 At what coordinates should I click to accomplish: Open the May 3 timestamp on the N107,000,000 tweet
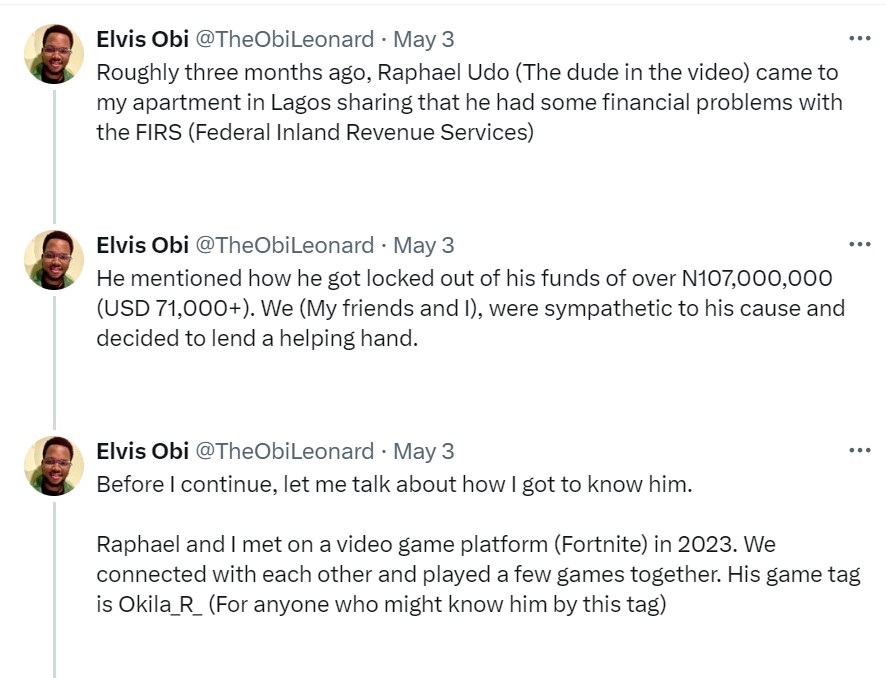pyautogui.click(x=424, y=245)
